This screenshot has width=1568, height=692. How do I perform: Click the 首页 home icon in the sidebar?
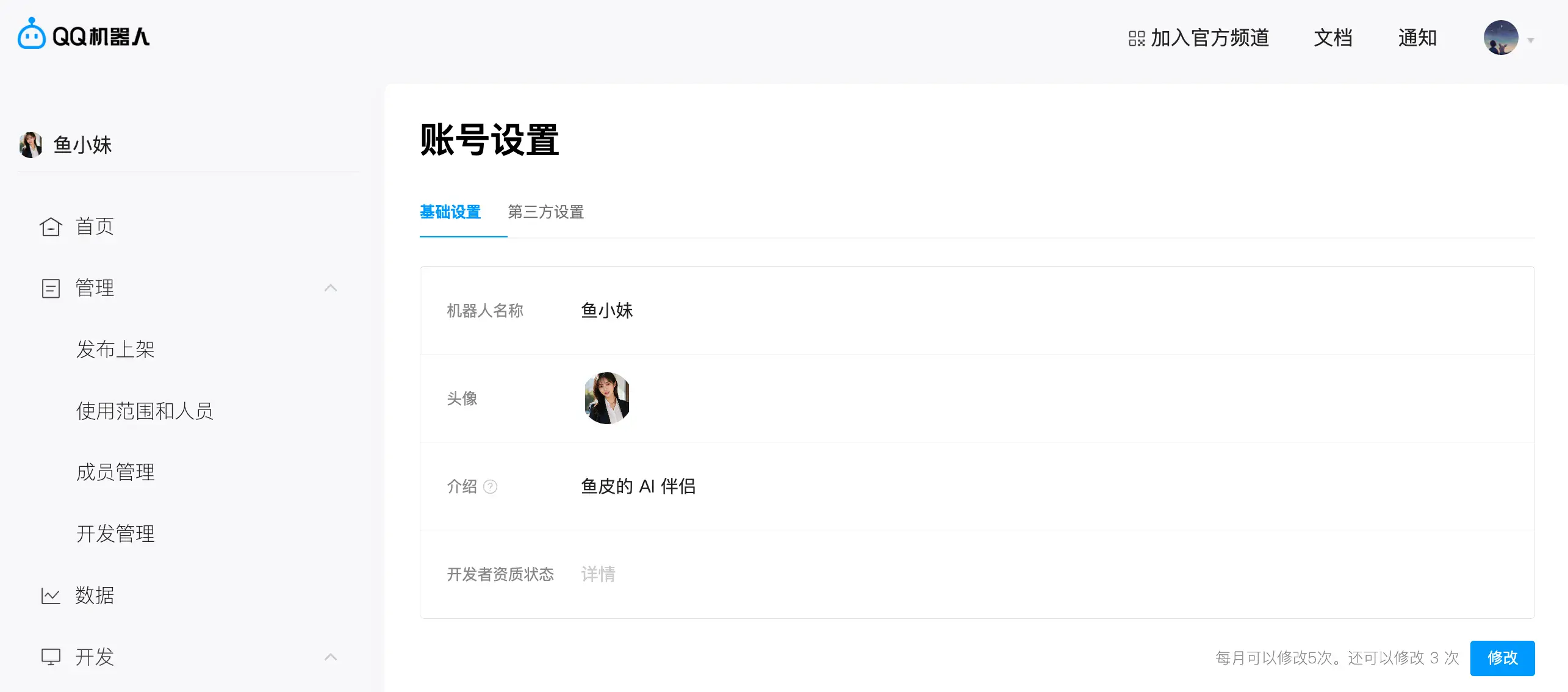[51, 227]
